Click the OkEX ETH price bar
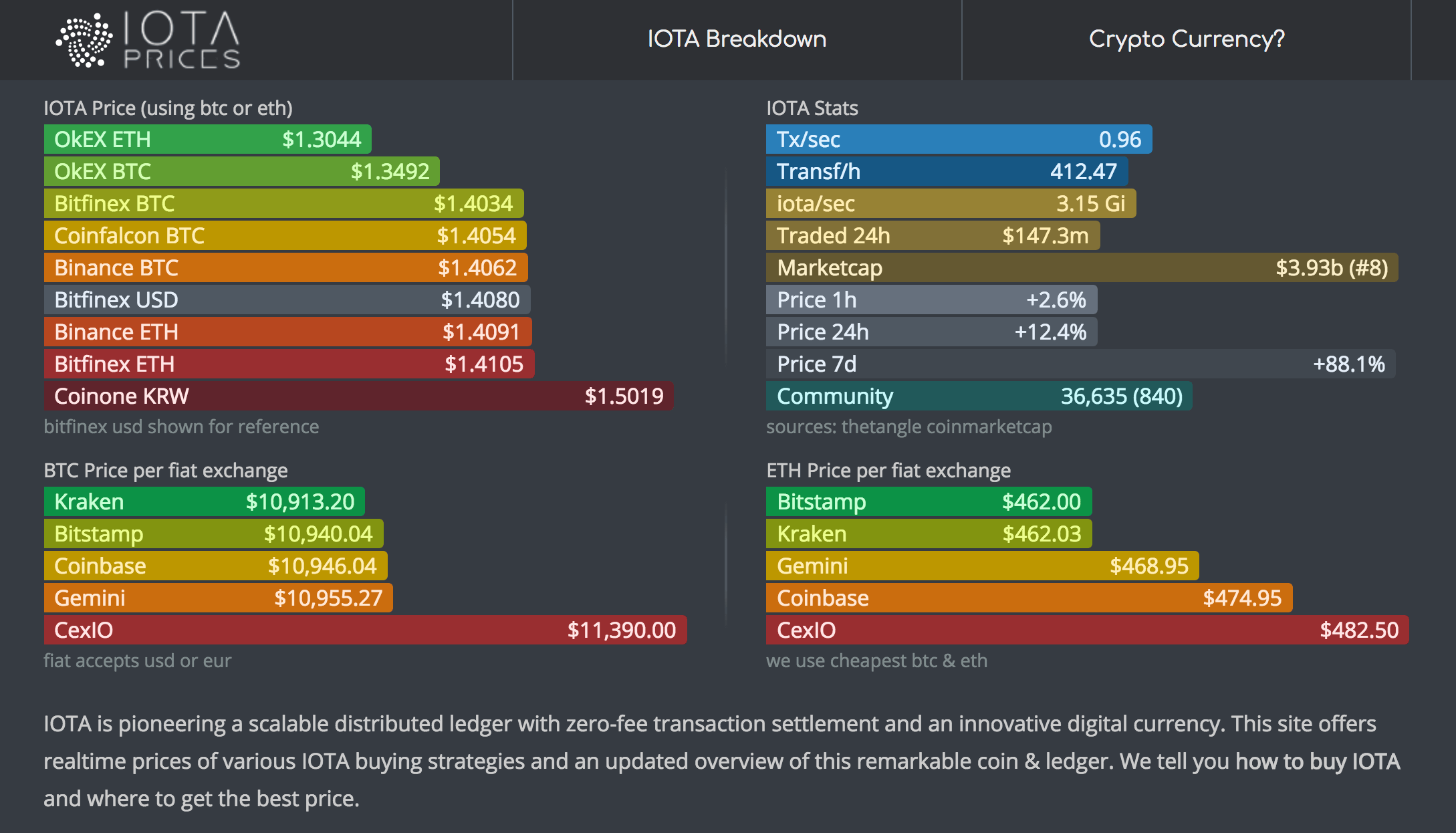This screenshot has width=1456, height=833. point(207,139)
